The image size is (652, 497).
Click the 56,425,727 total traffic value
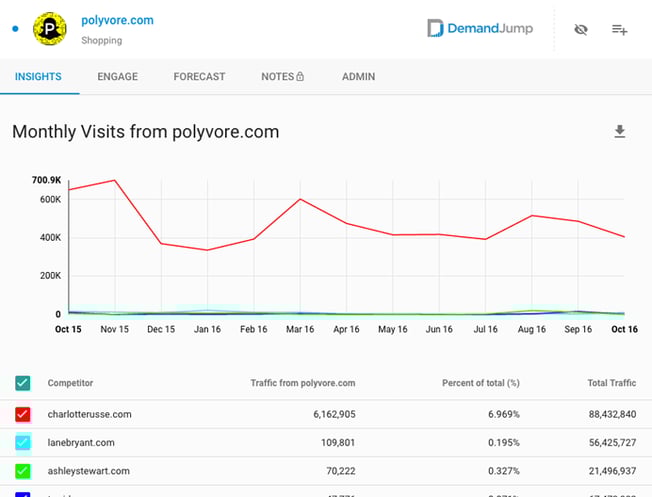coord(612,443)
